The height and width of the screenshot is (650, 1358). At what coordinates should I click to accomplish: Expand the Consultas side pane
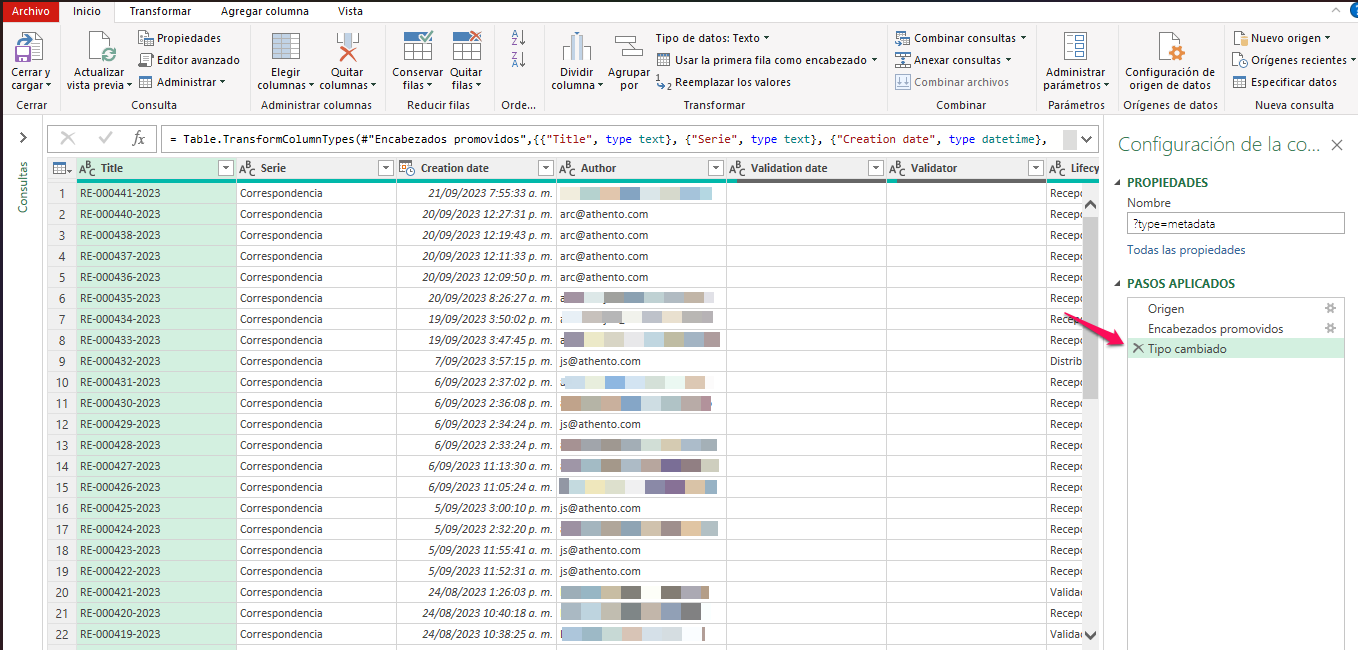tap(22, 137)
